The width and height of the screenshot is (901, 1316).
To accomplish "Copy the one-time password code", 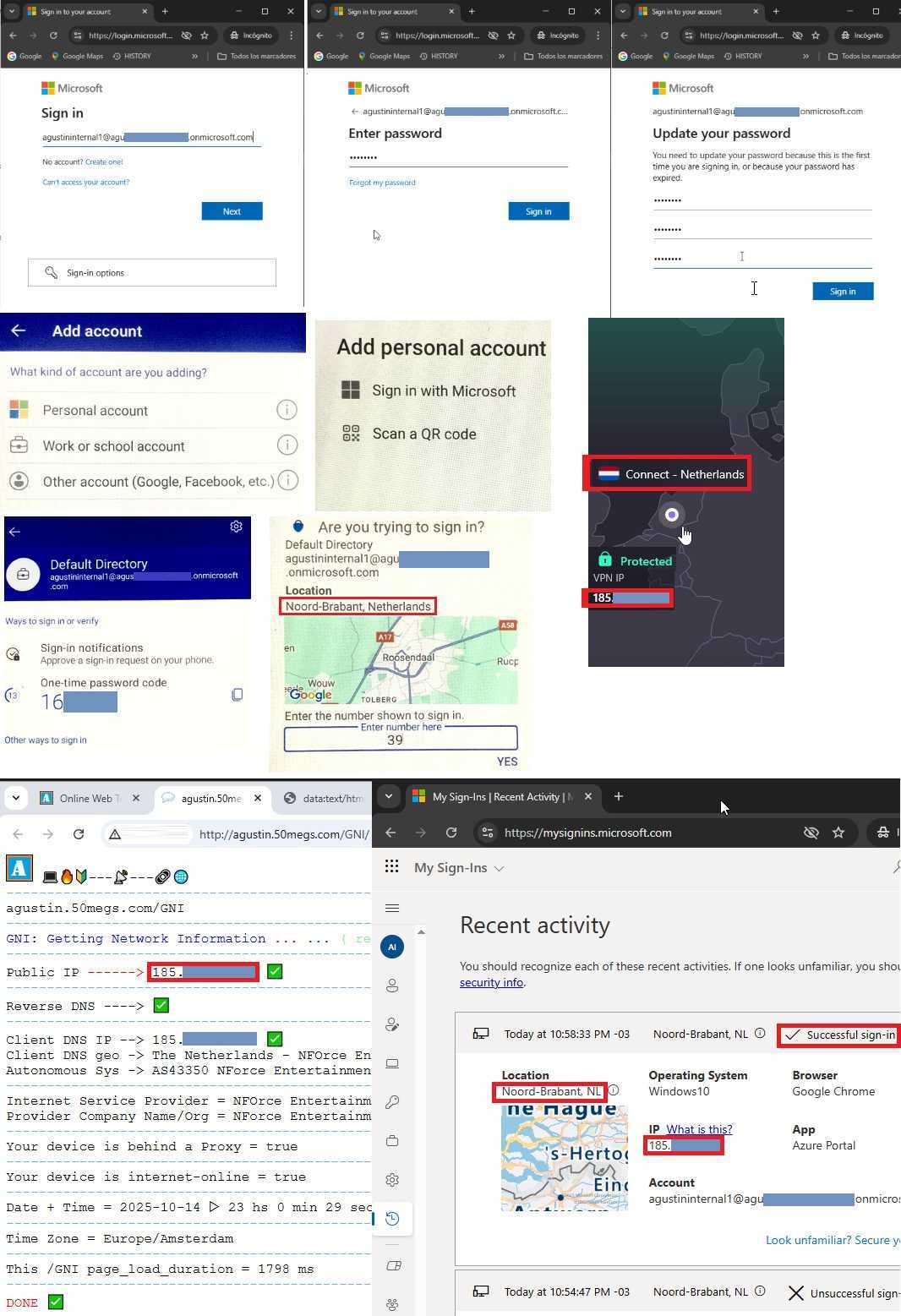I will (x=238, y=695).
